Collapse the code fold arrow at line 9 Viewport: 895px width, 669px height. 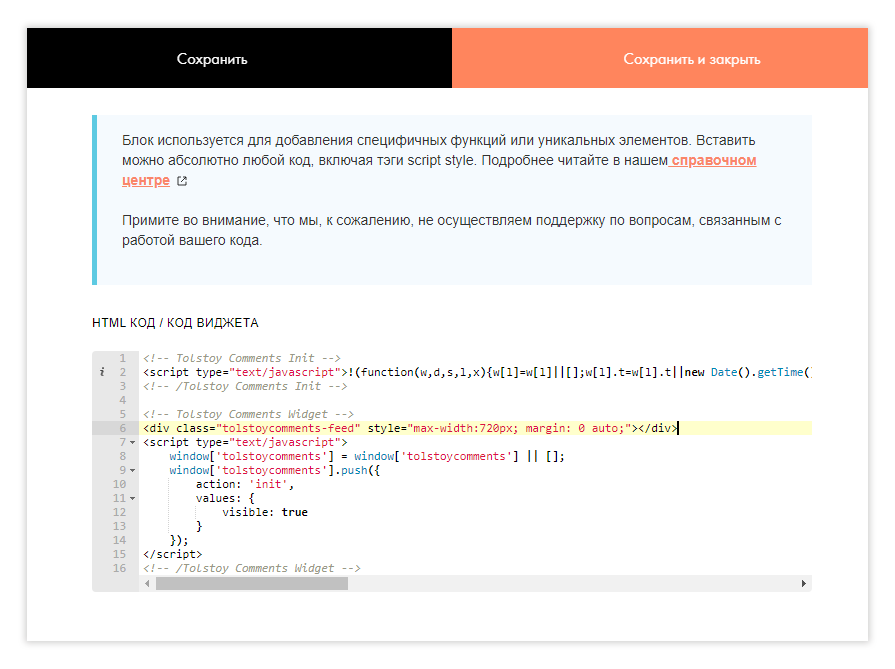(x=132, y=470)
